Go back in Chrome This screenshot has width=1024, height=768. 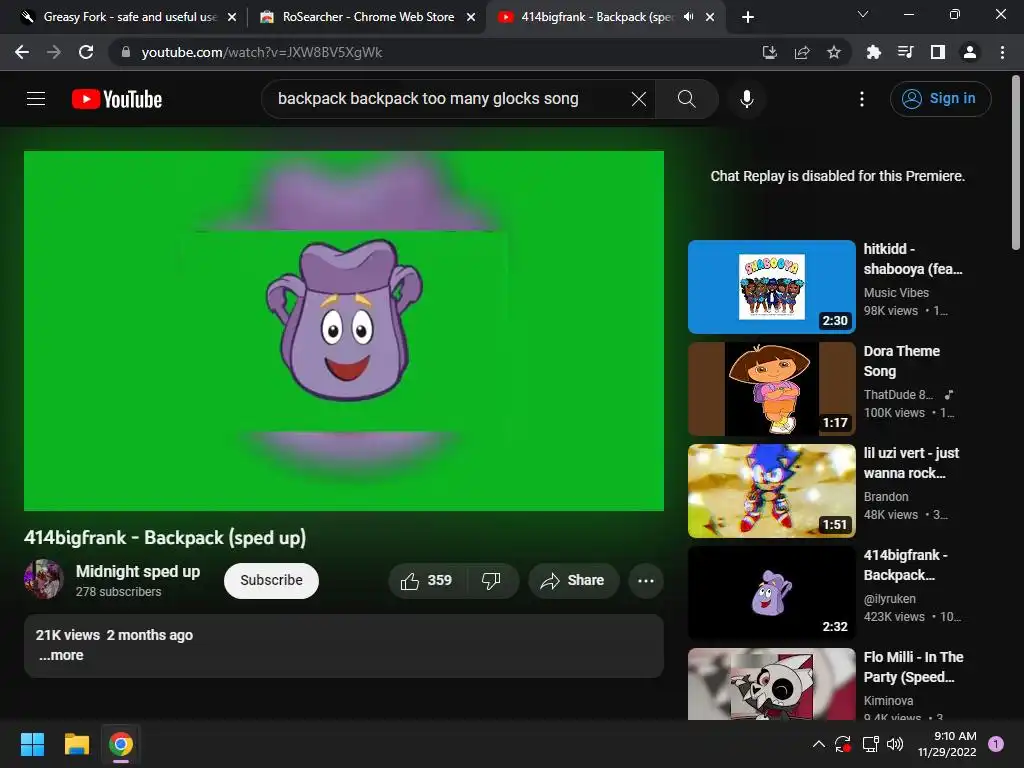click(x=22, y=52)
